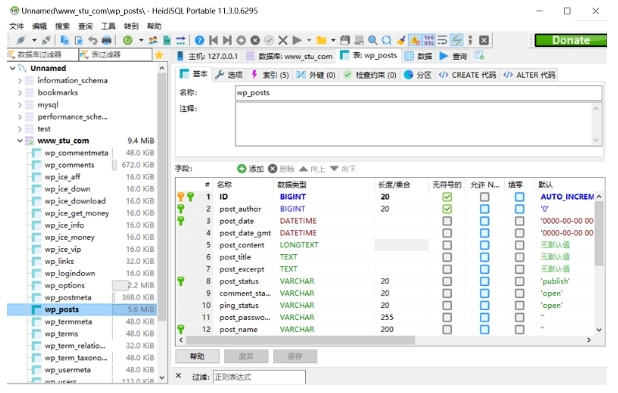This screenshot has height=393, width=618.
Task: Toggle allow NULL for post_title column
Action: (484, 257)
